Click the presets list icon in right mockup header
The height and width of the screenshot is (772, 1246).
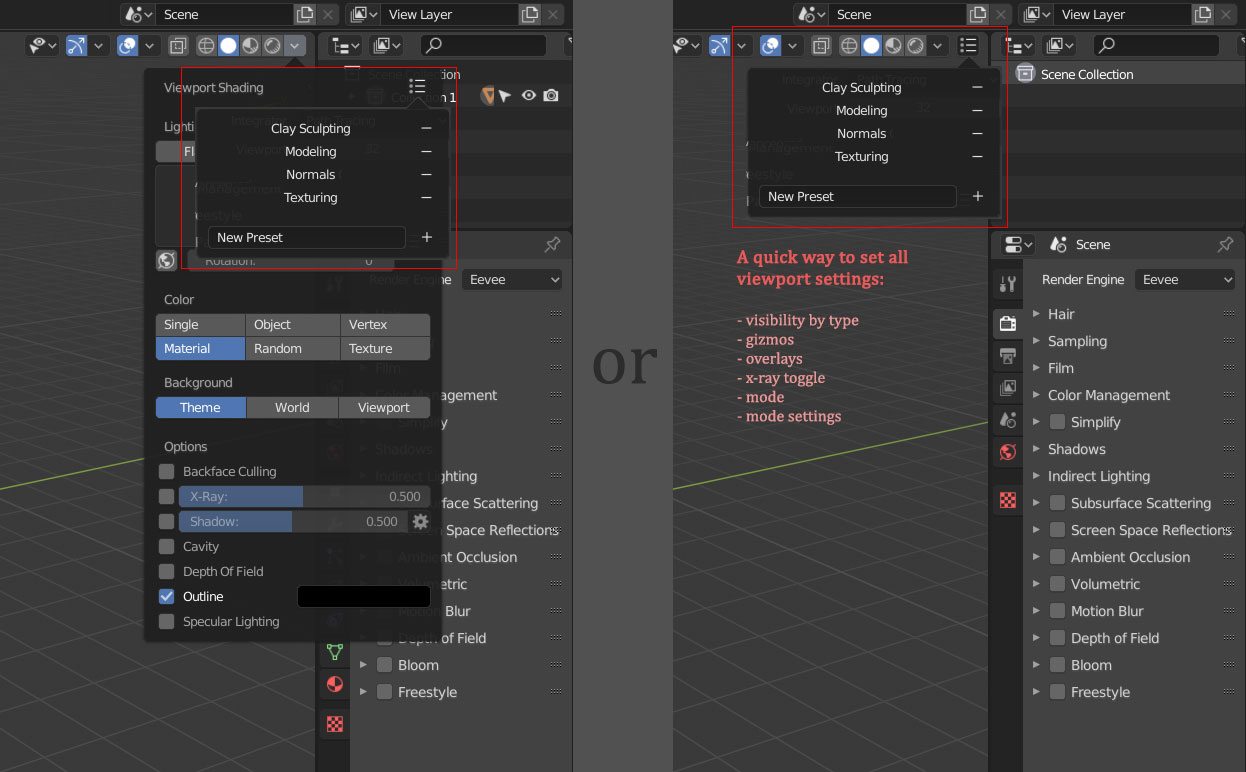click(x=967, y=46)
